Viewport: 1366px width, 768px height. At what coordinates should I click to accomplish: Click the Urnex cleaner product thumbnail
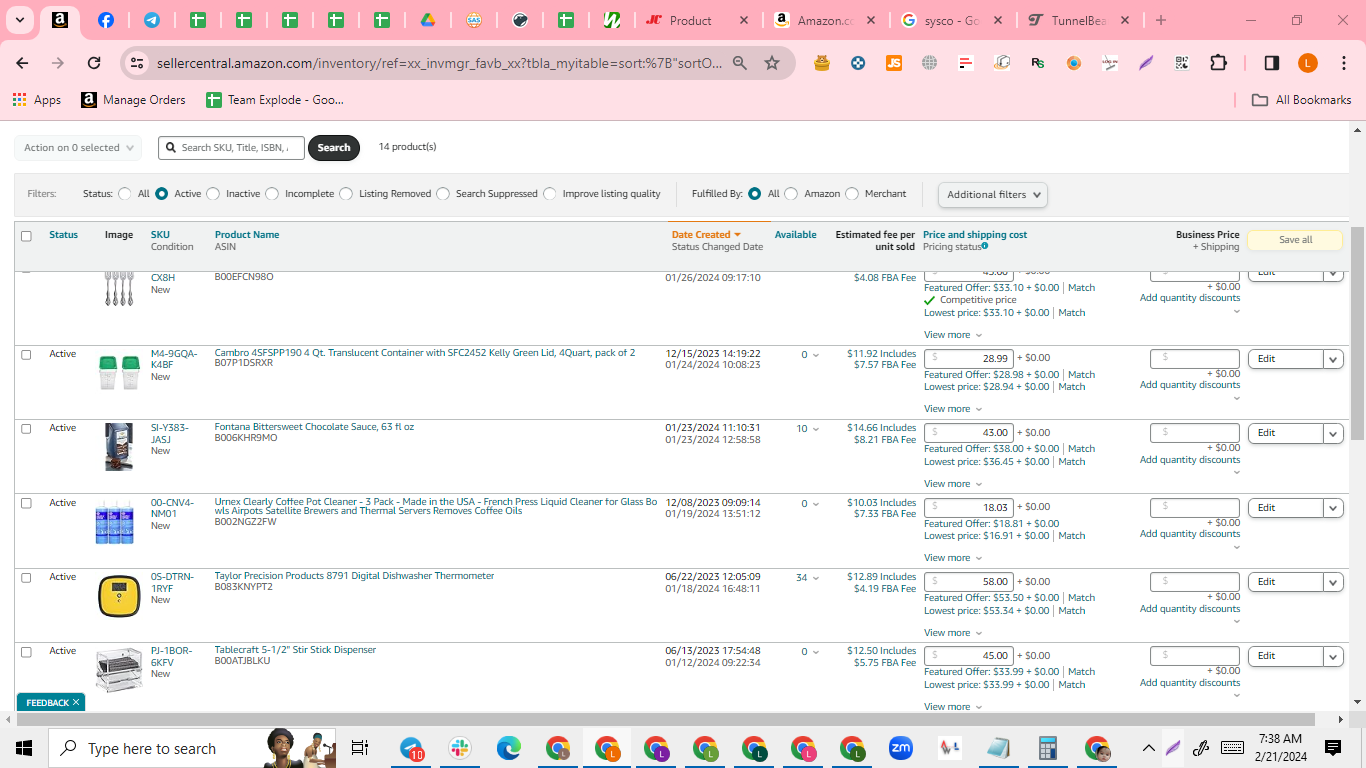pos(115,523)
